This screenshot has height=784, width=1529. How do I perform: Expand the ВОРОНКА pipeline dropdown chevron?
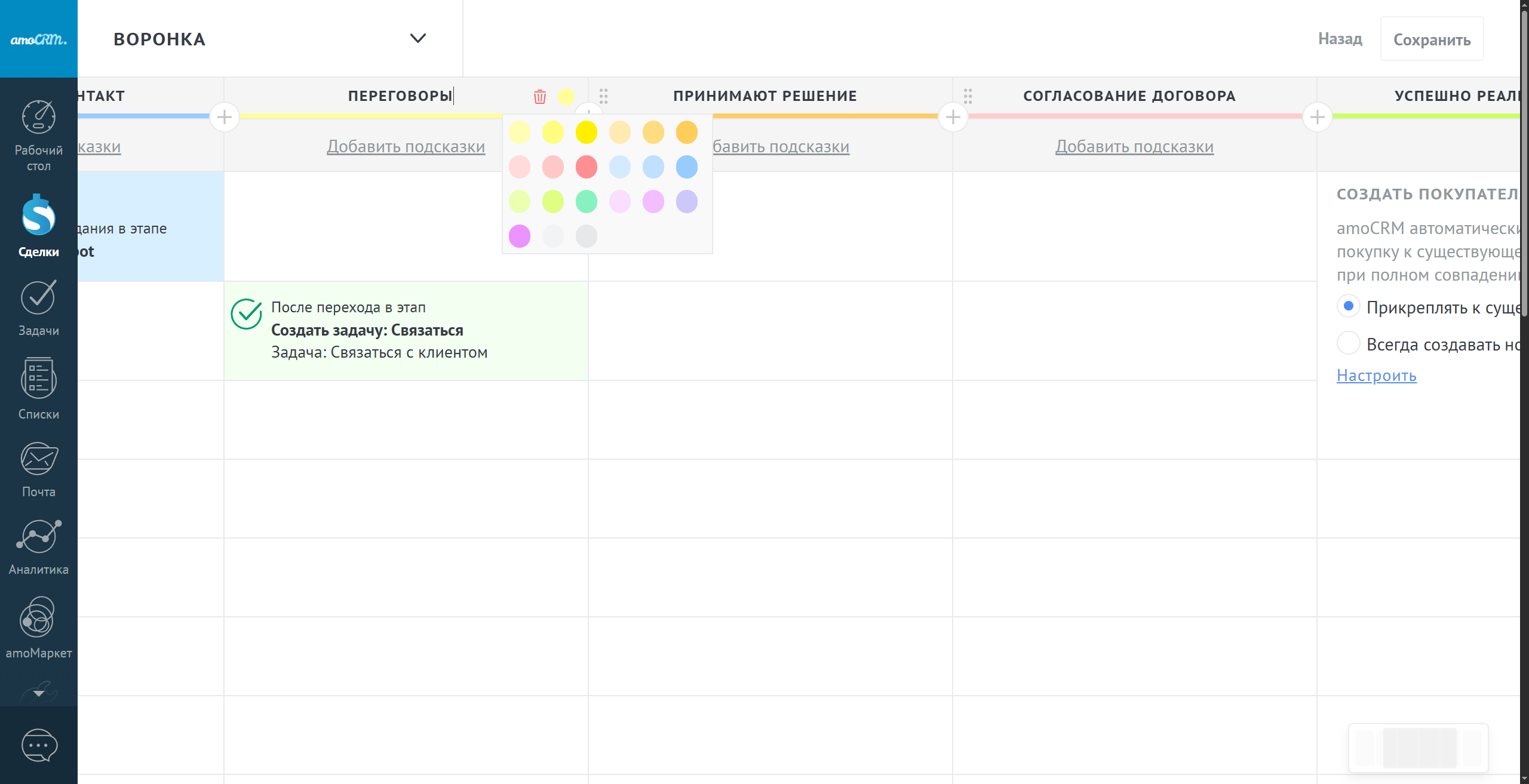[417, 39]
